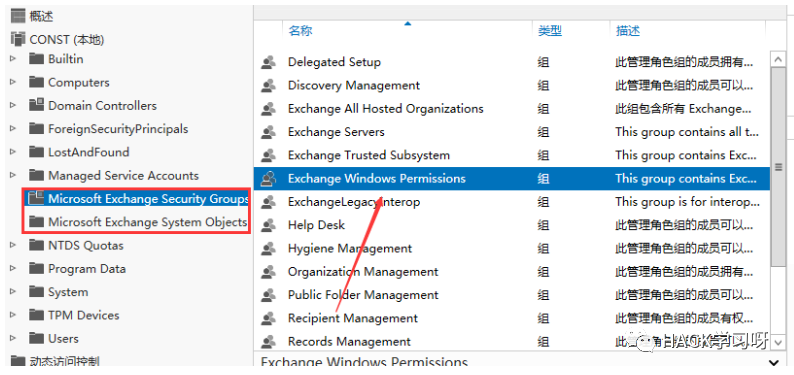The width and height of the screenshot is (794, 375).
Task: Select the Exchange Servers group icon
Action: [268, 132]
